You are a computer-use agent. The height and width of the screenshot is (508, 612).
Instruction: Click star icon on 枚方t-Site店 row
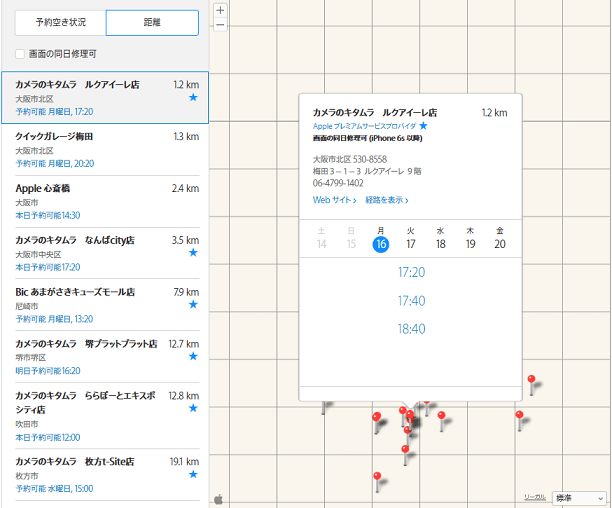[193, 474]
